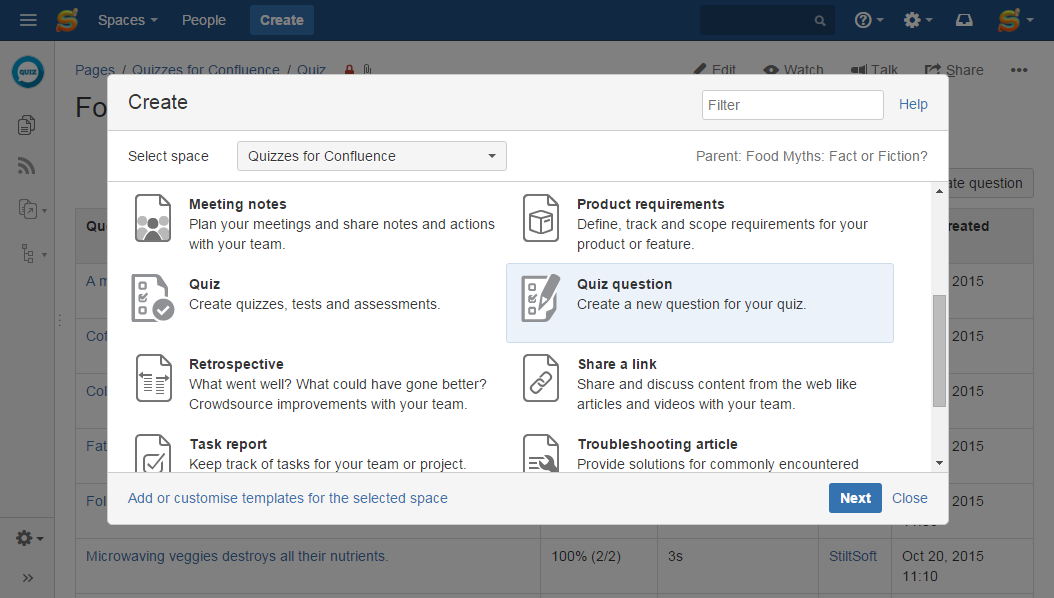Open the space settings gear at sidebar bottom
The width and height of the screenshot is (1054, 598).
[22, 537]
